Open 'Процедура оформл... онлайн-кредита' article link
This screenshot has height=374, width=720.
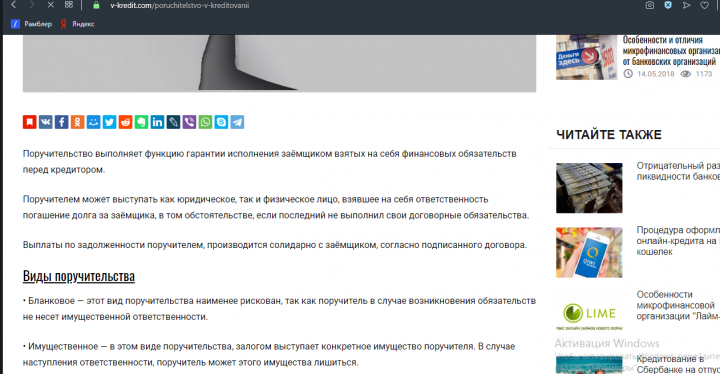(x=678, y=241)
